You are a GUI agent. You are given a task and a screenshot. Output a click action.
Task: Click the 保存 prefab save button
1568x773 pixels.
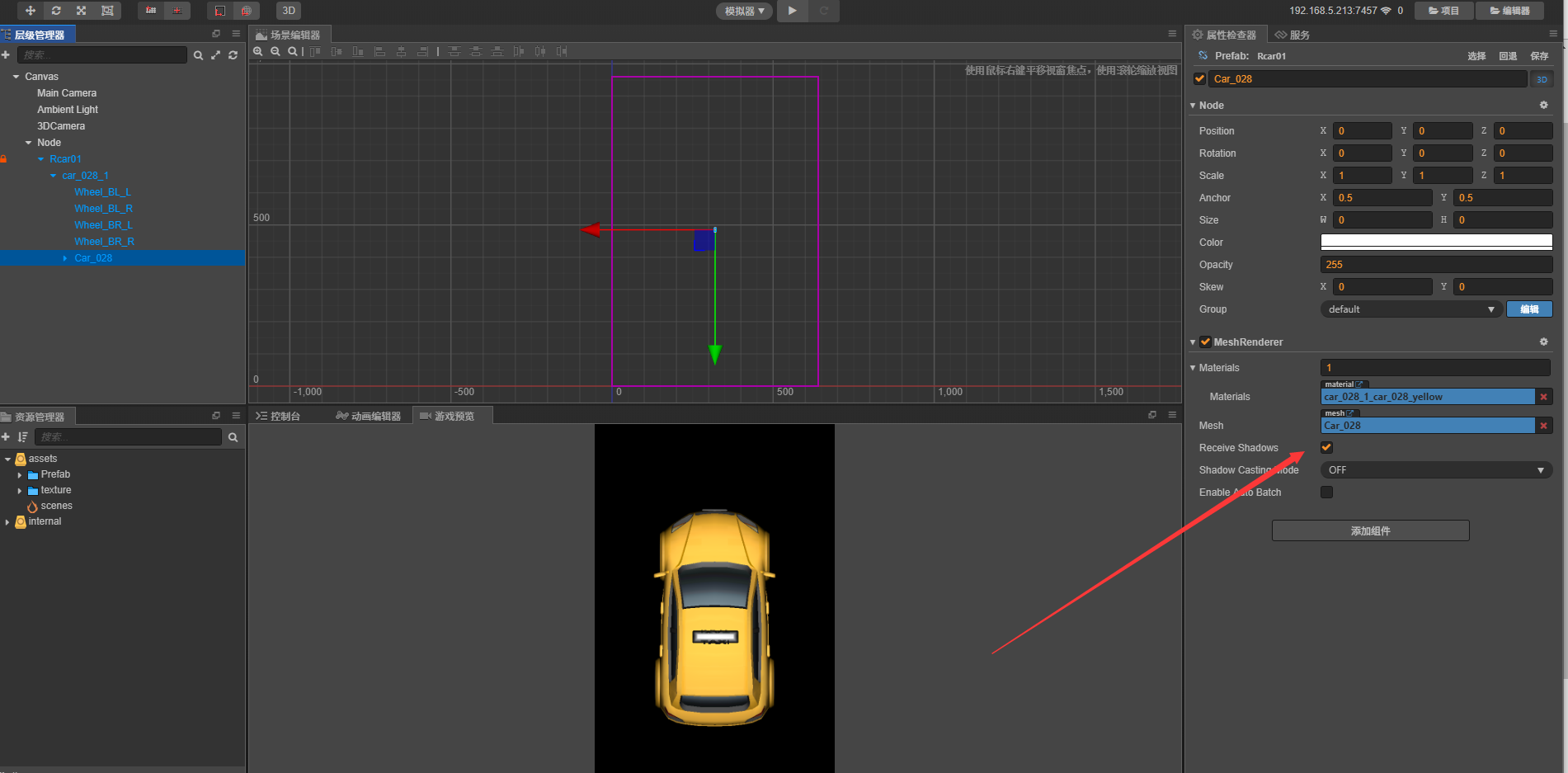pos(1539,56)
